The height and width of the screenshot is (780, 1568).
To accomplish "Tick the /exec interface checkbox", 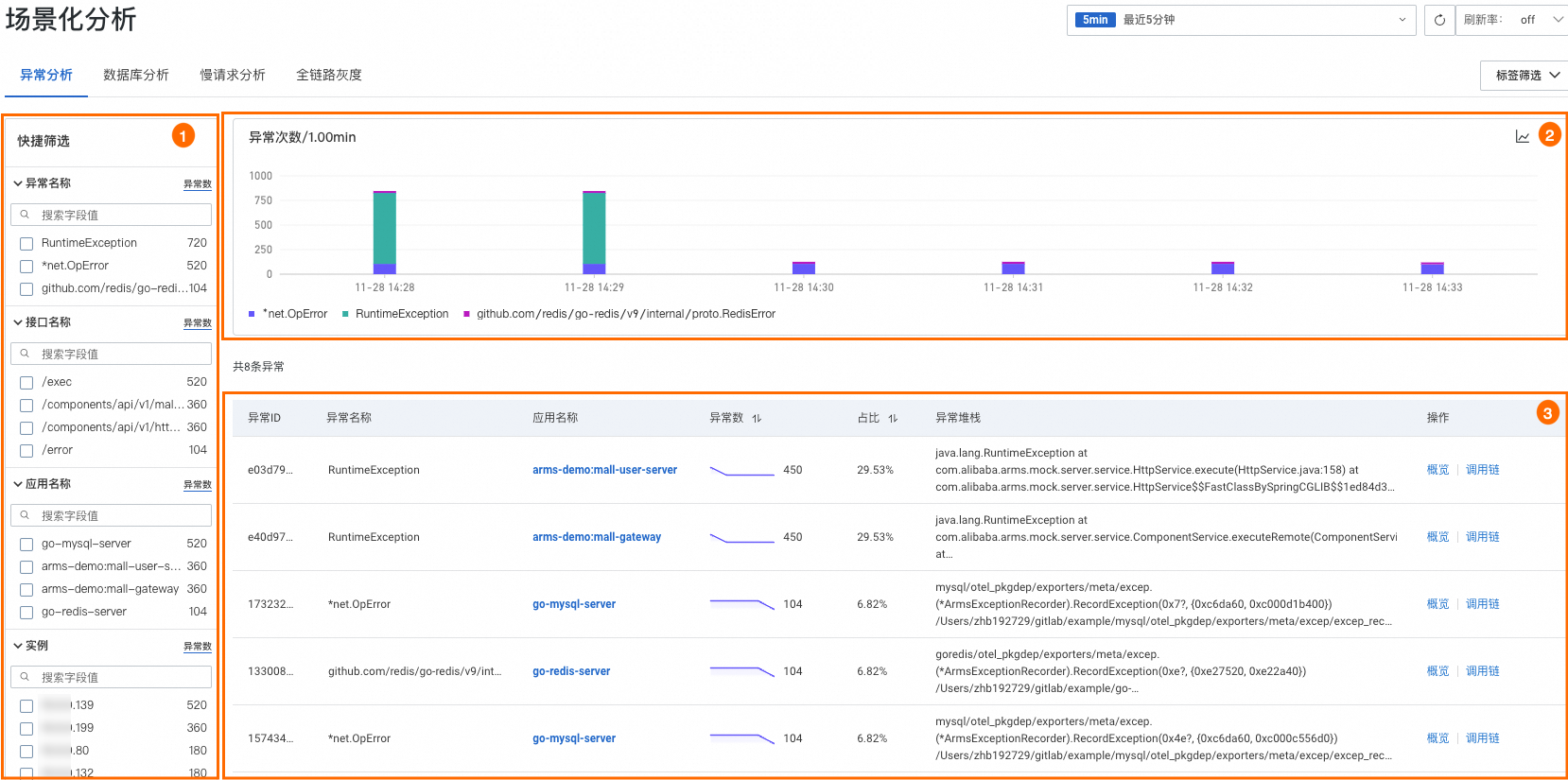I will [26, 383].
